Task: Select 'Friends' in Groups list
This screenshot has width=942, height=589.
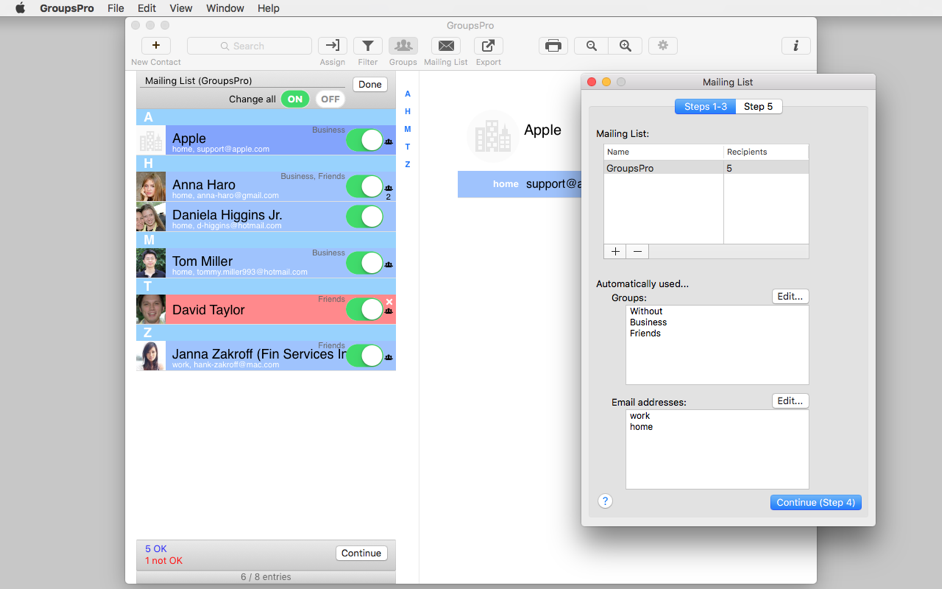Action: pyautogui.click(x=645, y=333)
